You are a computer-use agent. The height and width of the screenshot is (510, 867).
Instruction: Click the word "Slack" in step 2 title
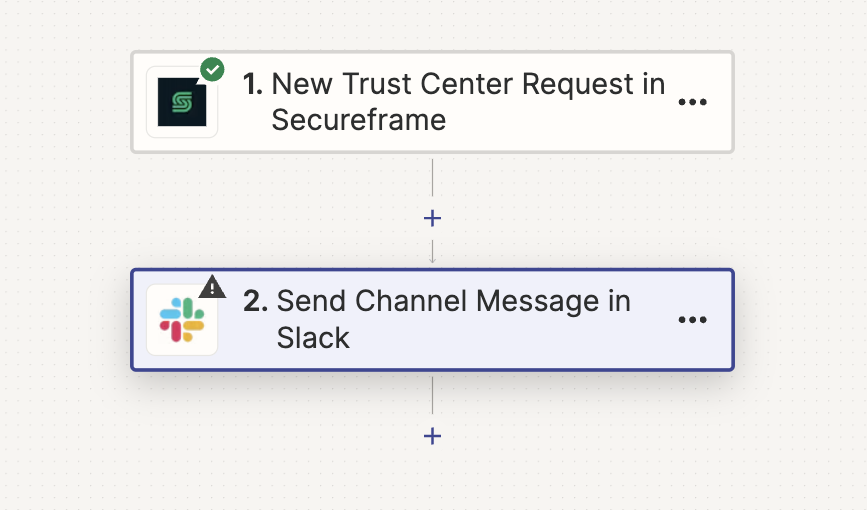pyautogui.click(x=313, y=338)
